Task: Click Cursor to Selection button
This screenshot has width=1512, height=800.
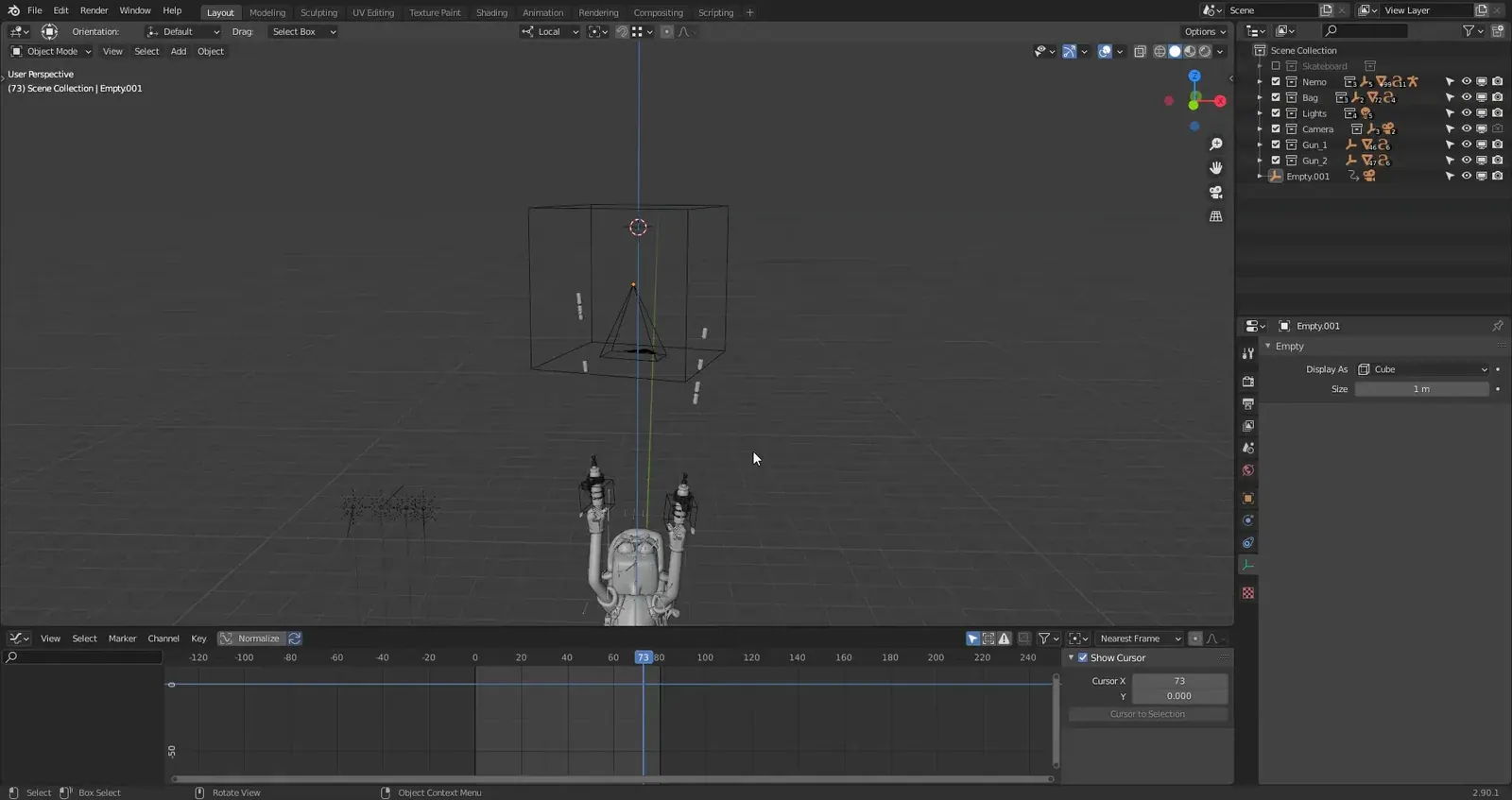Action: click(x=1147, y=714)
